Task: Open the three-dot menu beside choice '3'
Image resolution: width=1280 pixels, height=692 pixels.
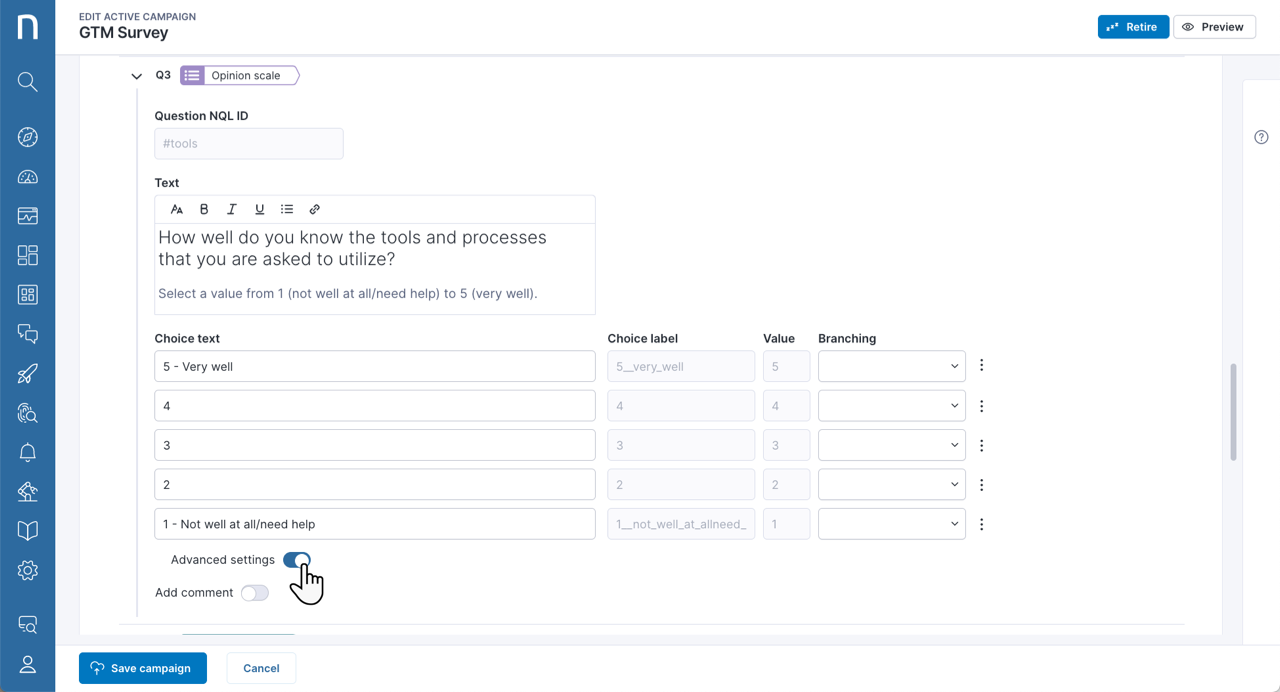Action: (981, 444)
